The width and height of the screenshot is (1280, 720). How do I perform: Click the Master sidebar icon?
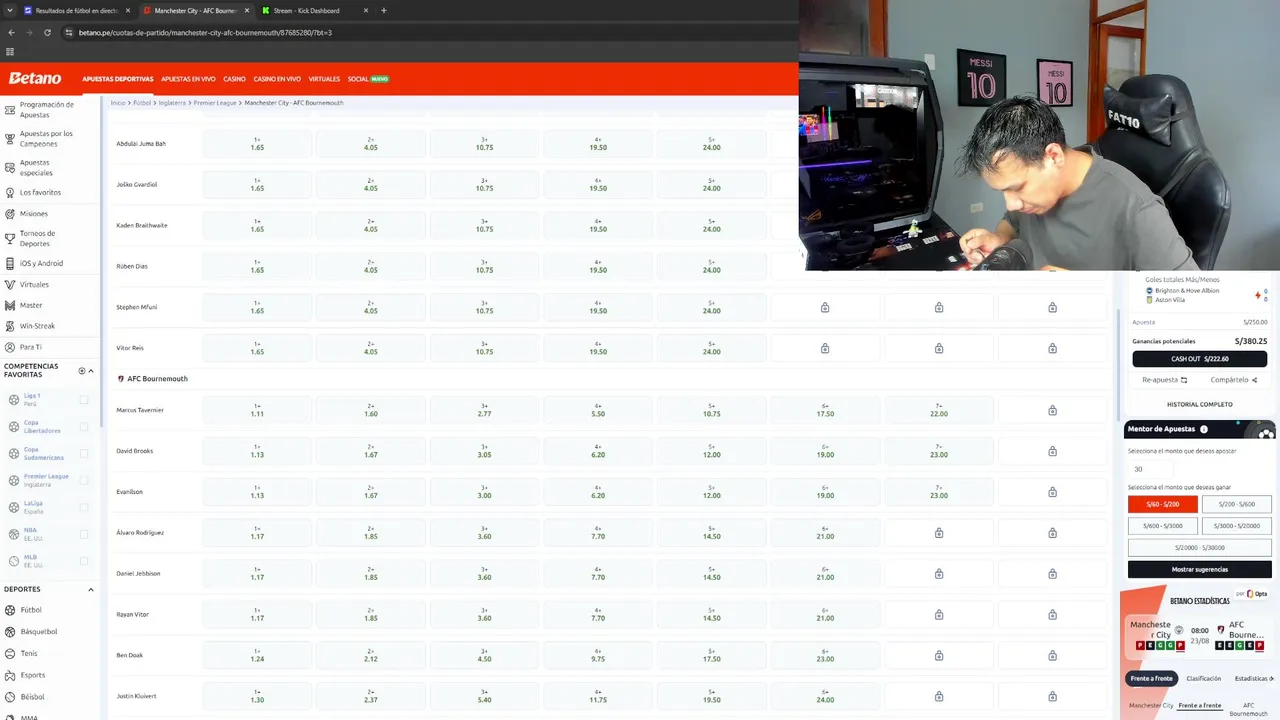[x=10, y=305]
